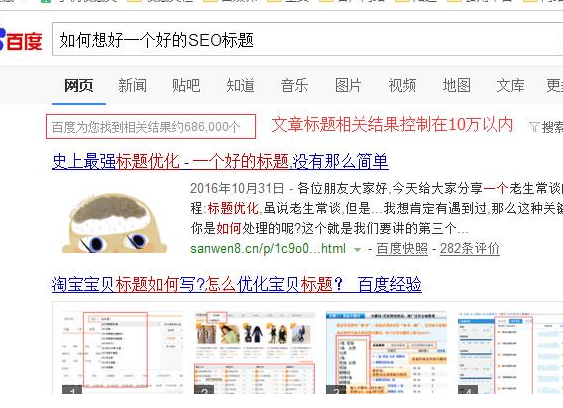This screenshot has width=563, height=408.
Task: Open the 百度快照 cached link
Action: click(402, 249)
